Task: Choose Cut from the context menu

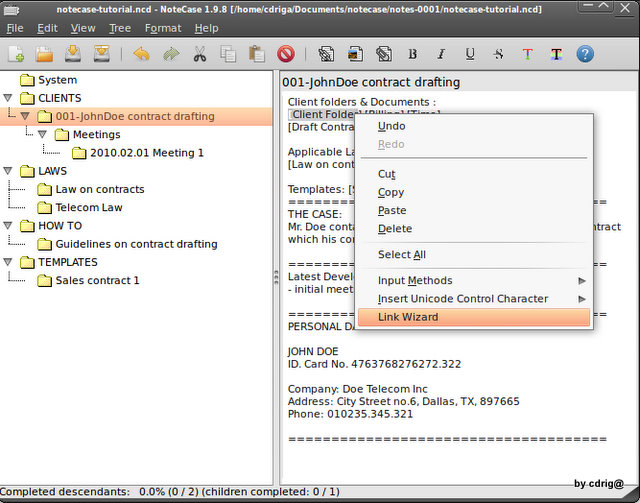Action: (474, 174)
